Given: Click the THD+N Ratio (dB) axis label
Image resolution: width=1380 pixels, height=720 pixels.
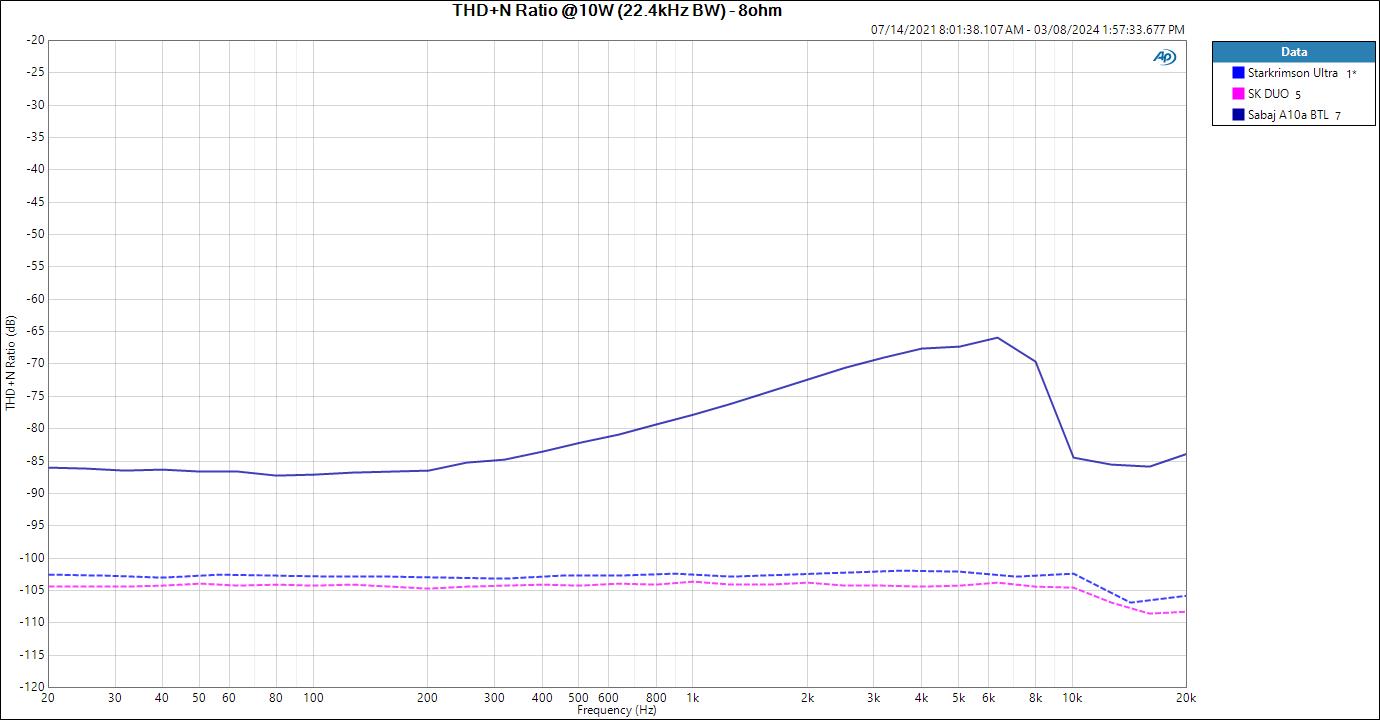Looking at the screenshot, I should [x=11, y=363].
